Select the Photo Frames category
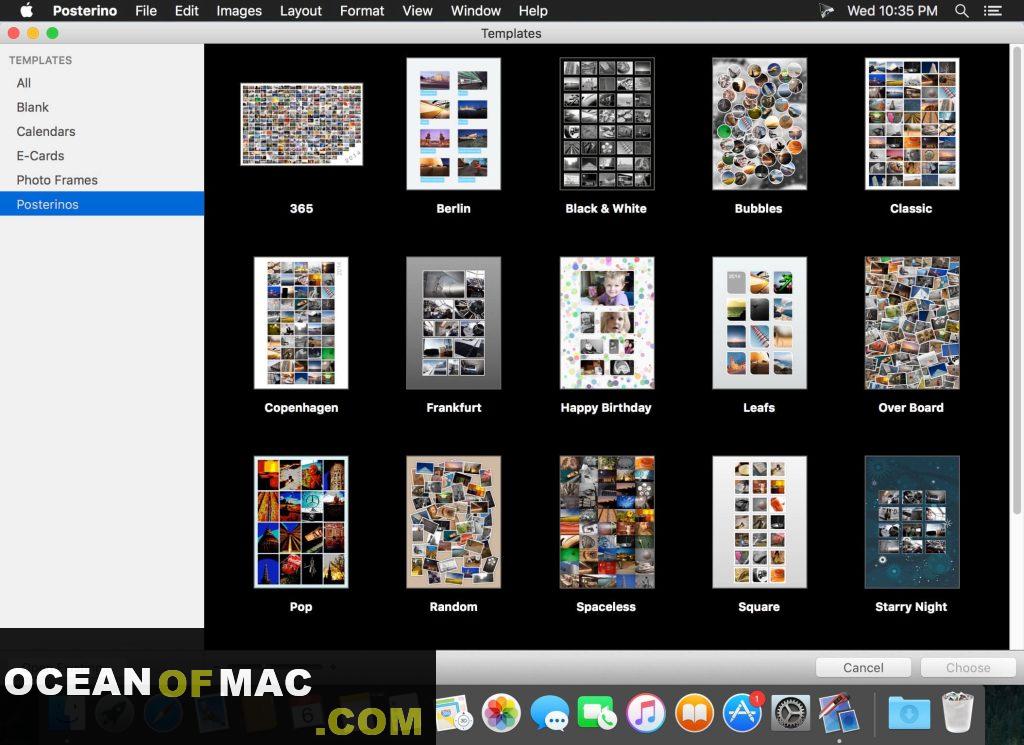This screenshot has height=745, width=1024. [102, 180]
